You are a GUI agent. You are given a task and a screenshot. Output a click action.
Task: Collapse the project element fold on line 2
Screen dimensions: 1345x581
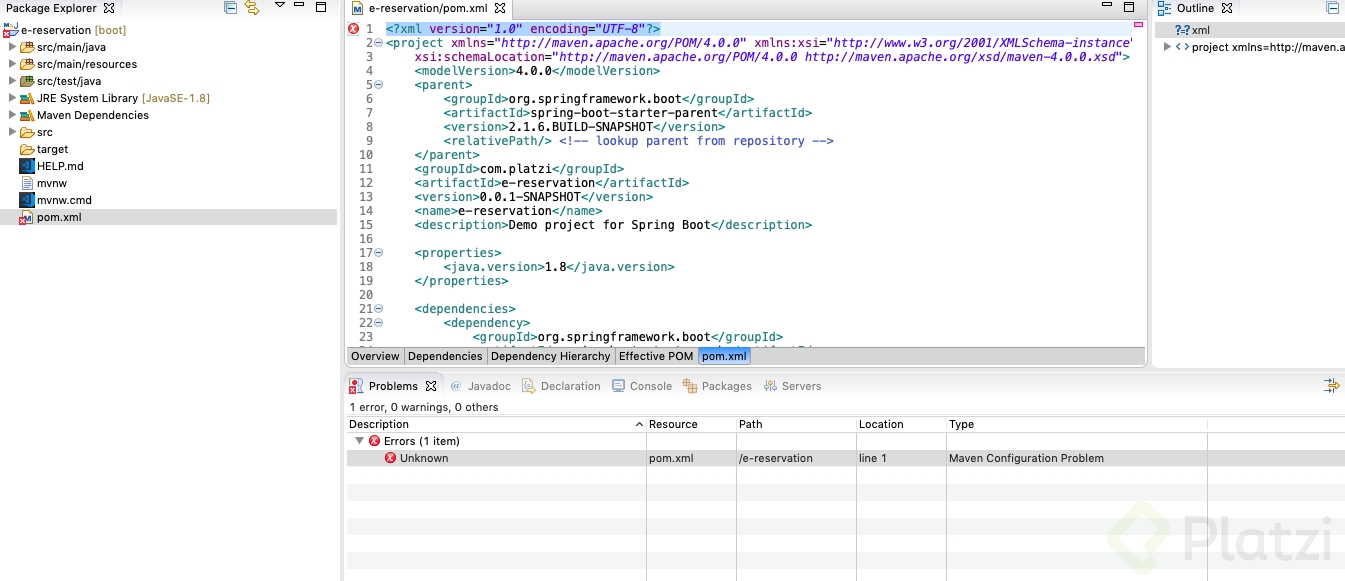point(379,43)
